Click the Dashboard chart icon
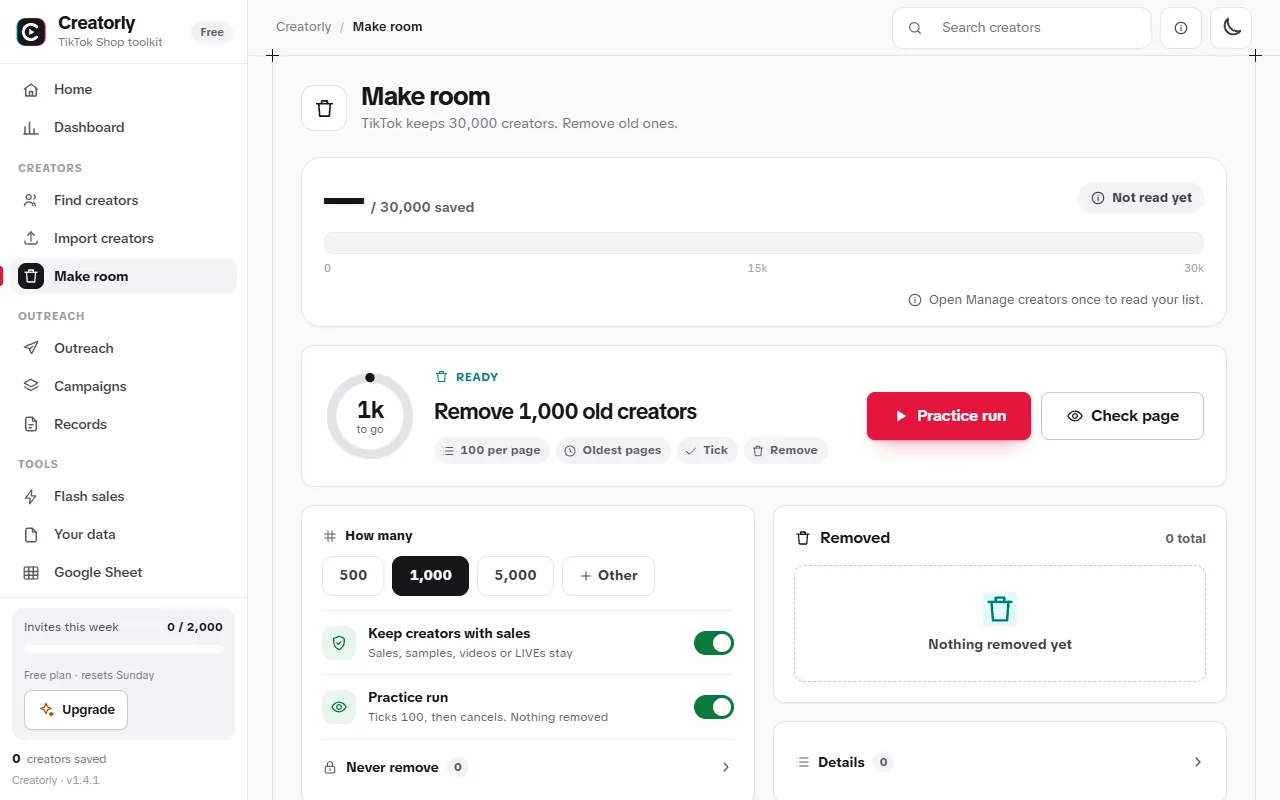Viewport: 1280px width, 800px height. [31, 127]
